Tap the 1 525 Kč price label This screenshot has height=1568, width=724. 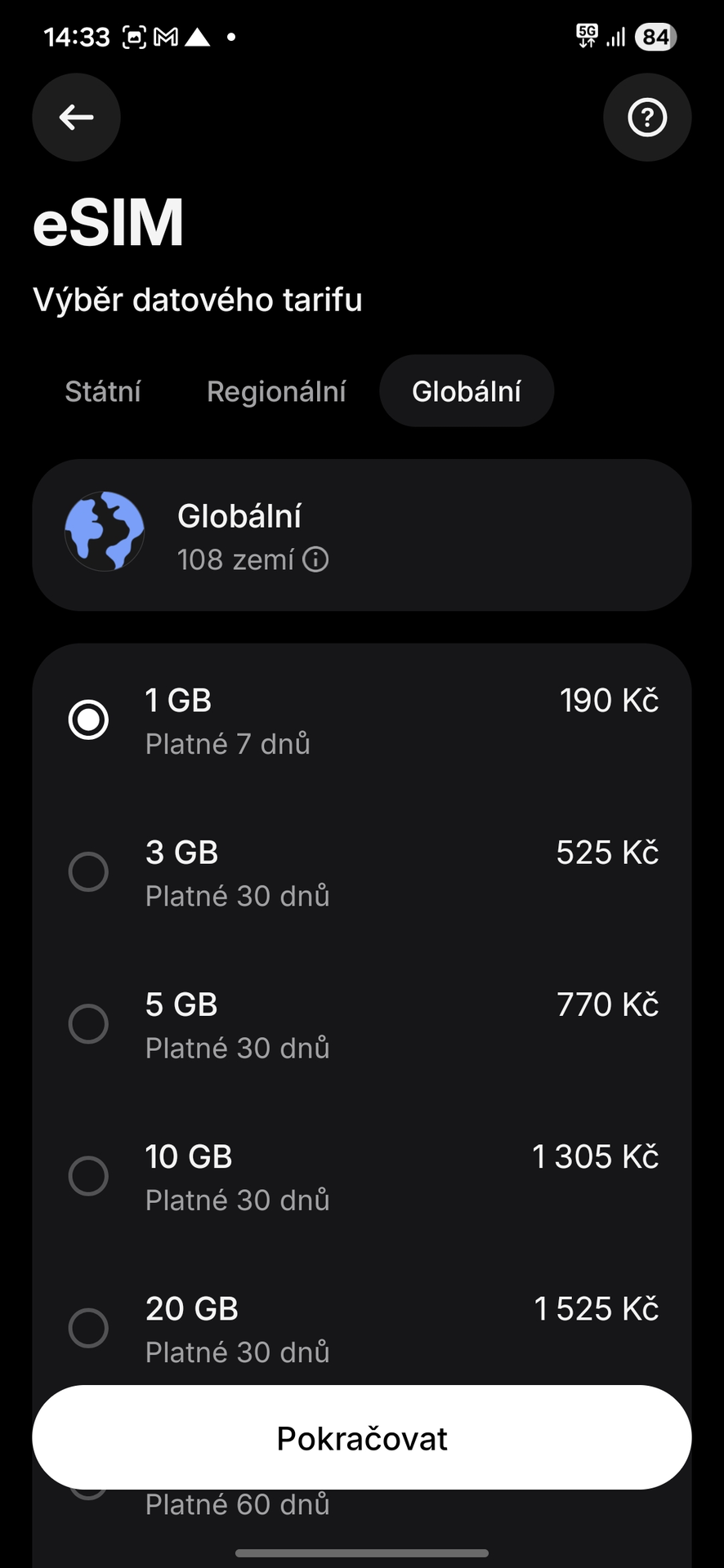click(x=596, y=1308)
